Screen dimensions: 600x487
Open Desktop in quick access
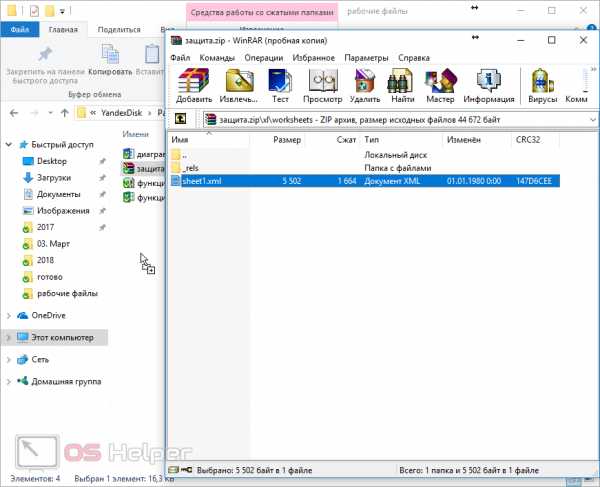click(x=52, y=161)
